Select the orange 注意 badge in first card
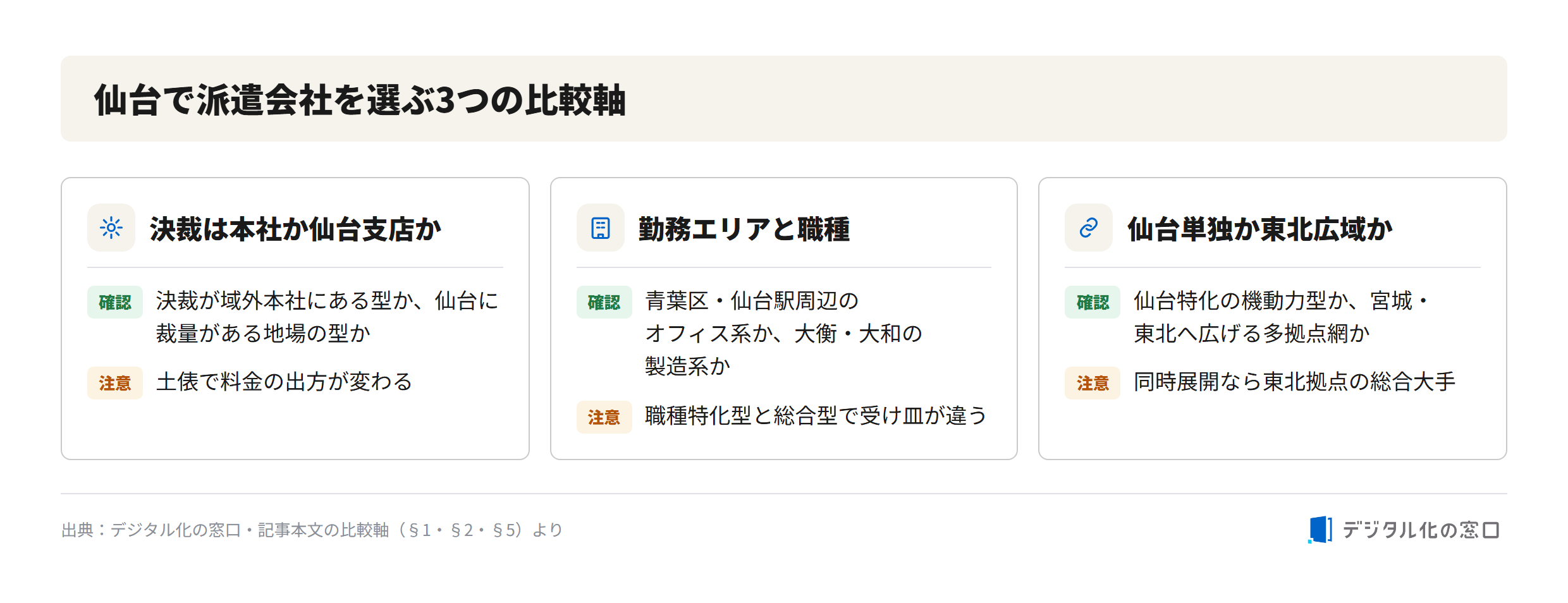This screenshot has width=1568, height=603. coord(115,383)
